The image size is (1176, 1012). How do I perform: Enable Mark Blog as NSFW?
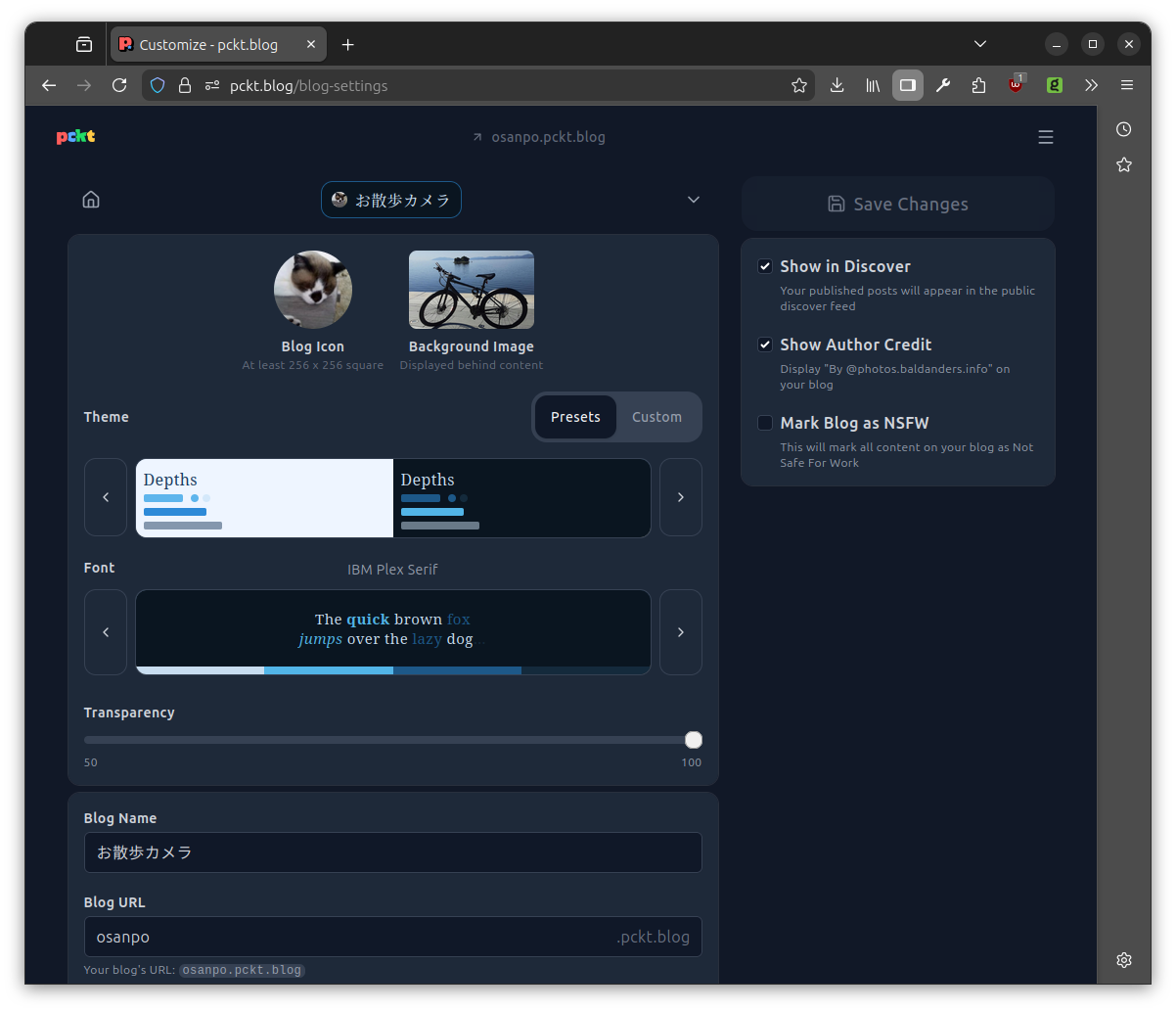click(764, 423)
